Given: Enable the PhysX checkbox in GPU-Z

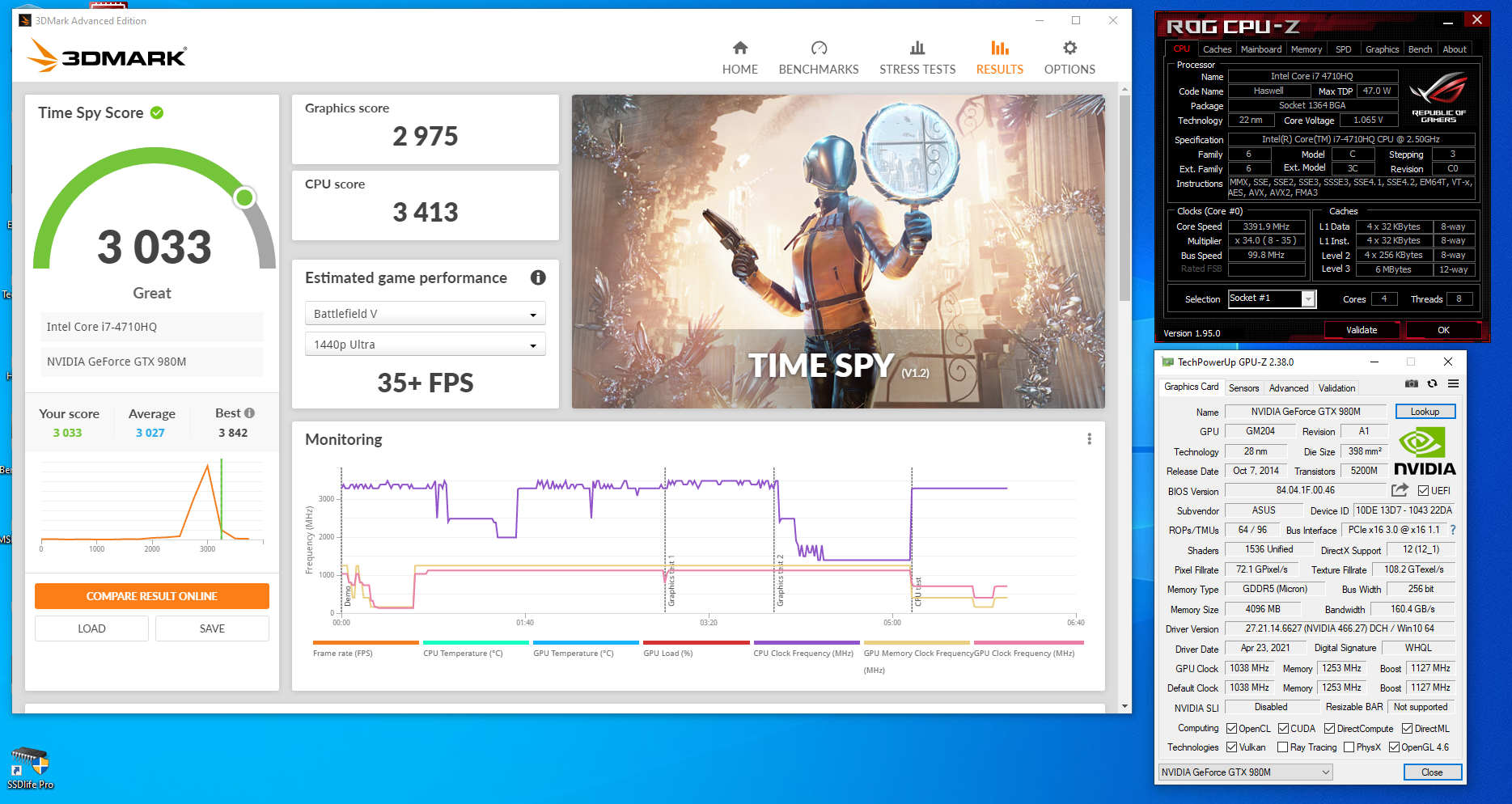Looking at the screenshot, I should 1349,747.
